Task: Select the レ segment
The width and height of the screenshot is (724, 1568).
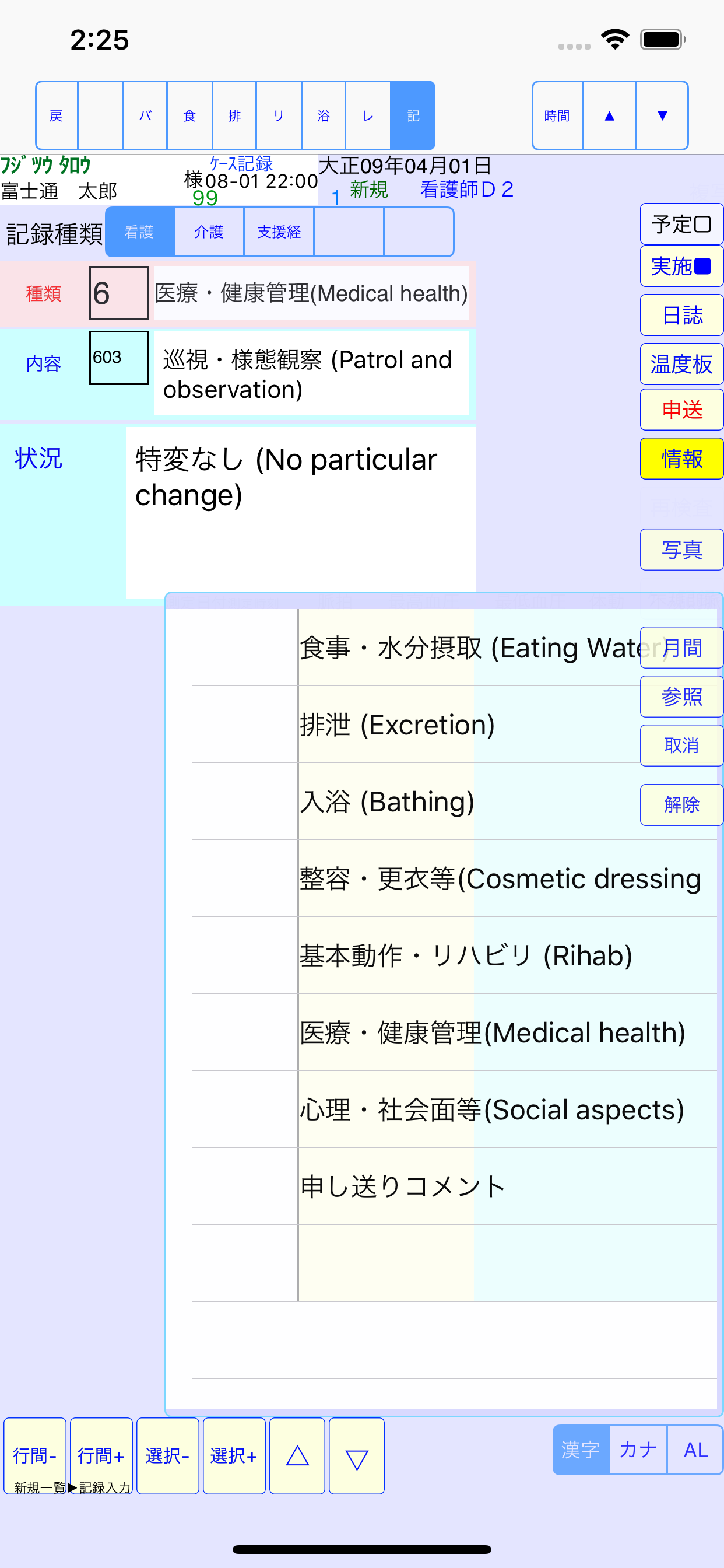Action: 368,116
